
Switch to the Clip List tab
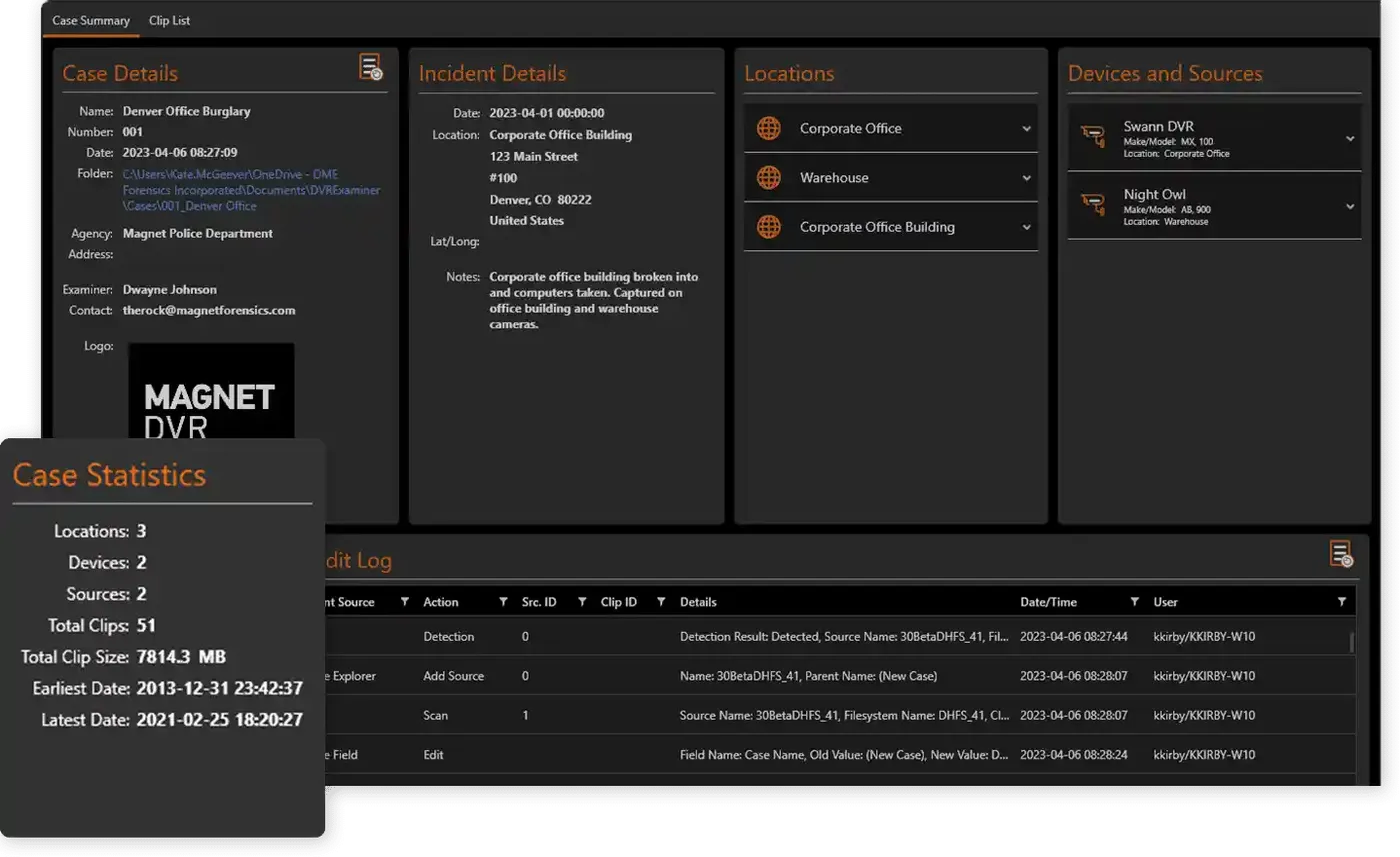tap(169, 20)
